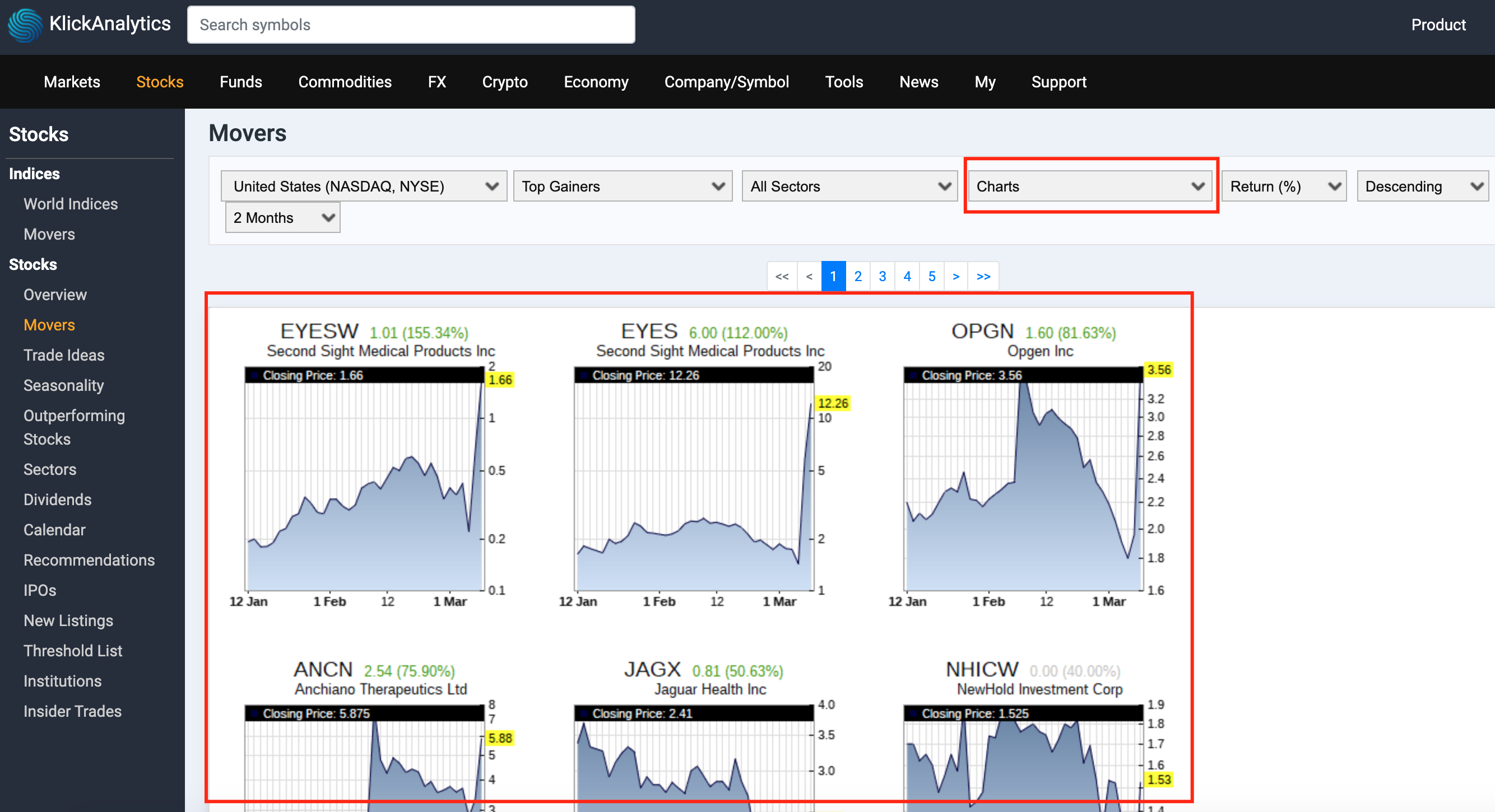Open Sectors in sidebar

50,469
